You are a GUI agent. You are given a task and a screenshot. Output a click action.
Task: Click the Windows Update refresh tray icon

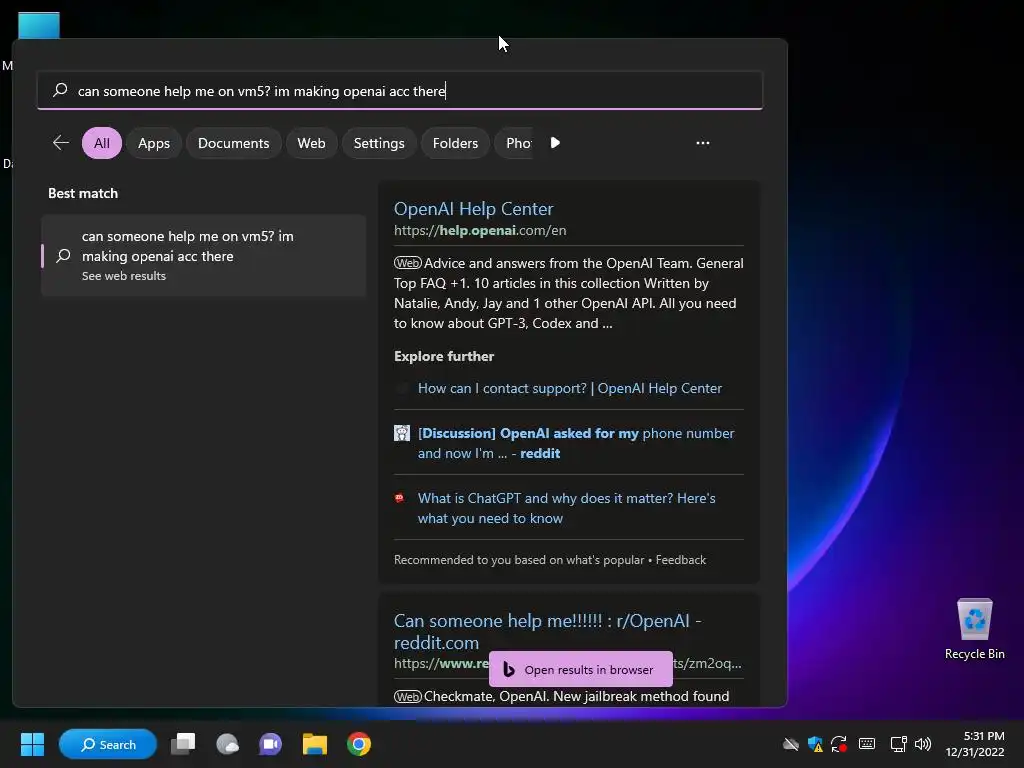click(x=839, y=744)
